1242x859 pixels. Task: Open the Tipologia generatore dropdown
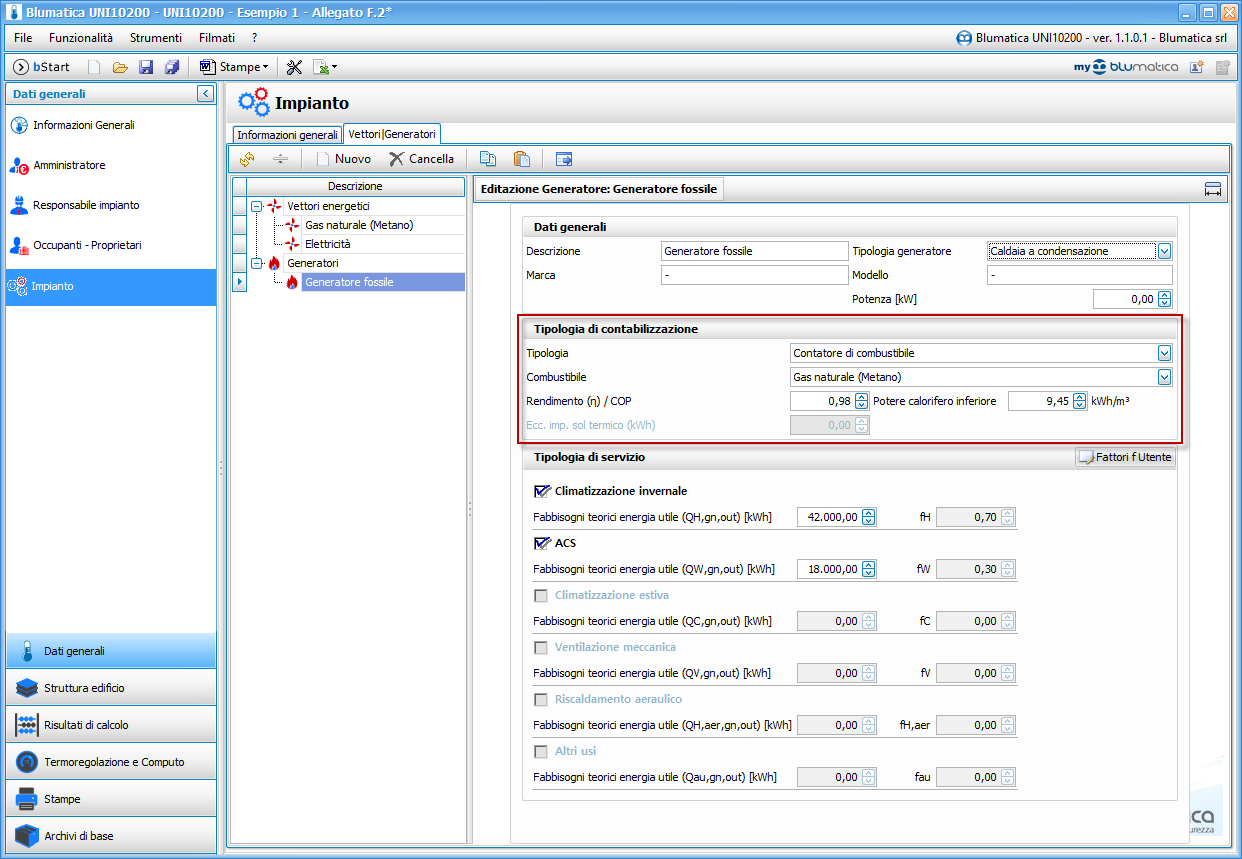[1164, 251]
